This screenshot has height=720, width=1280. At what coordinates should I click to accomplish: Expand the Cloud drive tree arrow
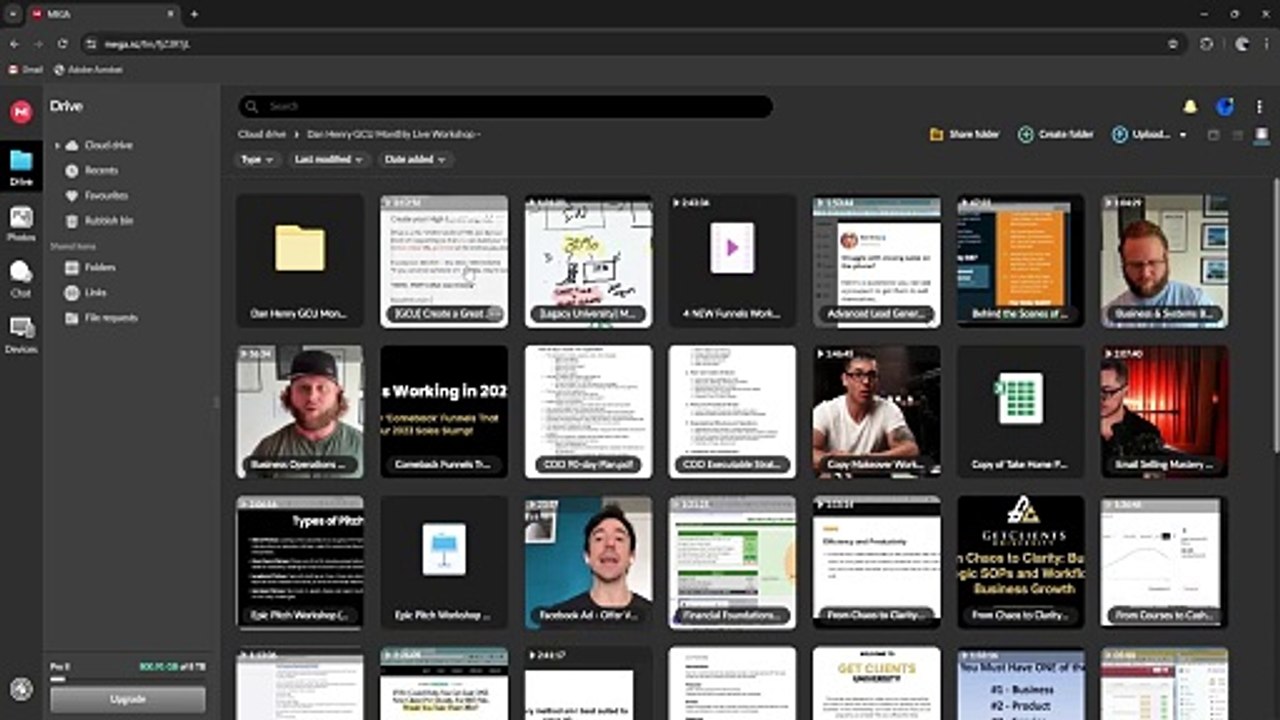point(57,146)
